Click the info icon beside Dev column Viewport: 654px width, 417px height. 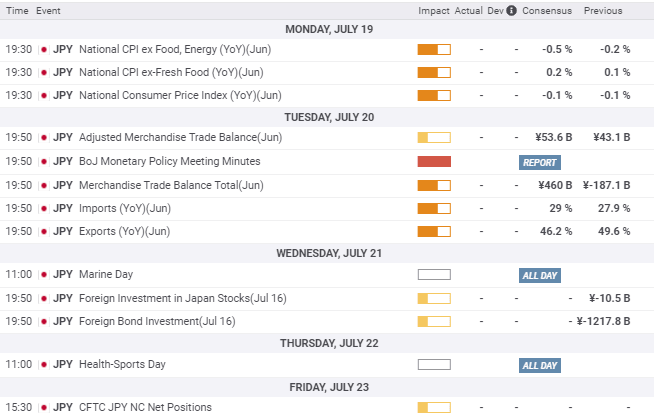(511, 11)
